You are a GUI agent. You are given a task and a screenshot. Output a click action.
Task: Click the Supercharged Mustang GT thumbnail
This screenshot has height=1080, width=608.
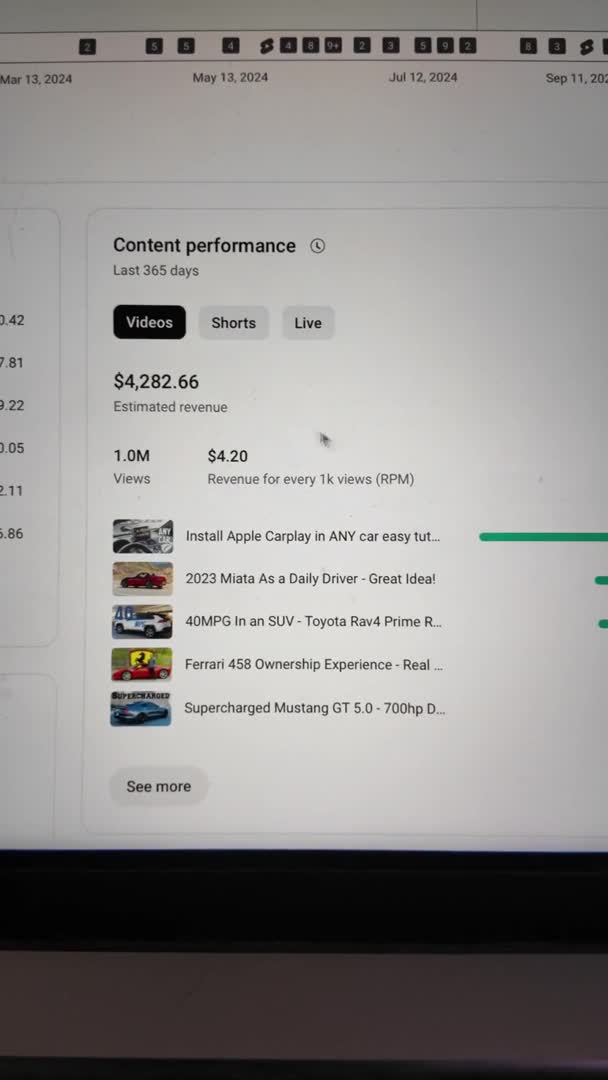[140, 707]
